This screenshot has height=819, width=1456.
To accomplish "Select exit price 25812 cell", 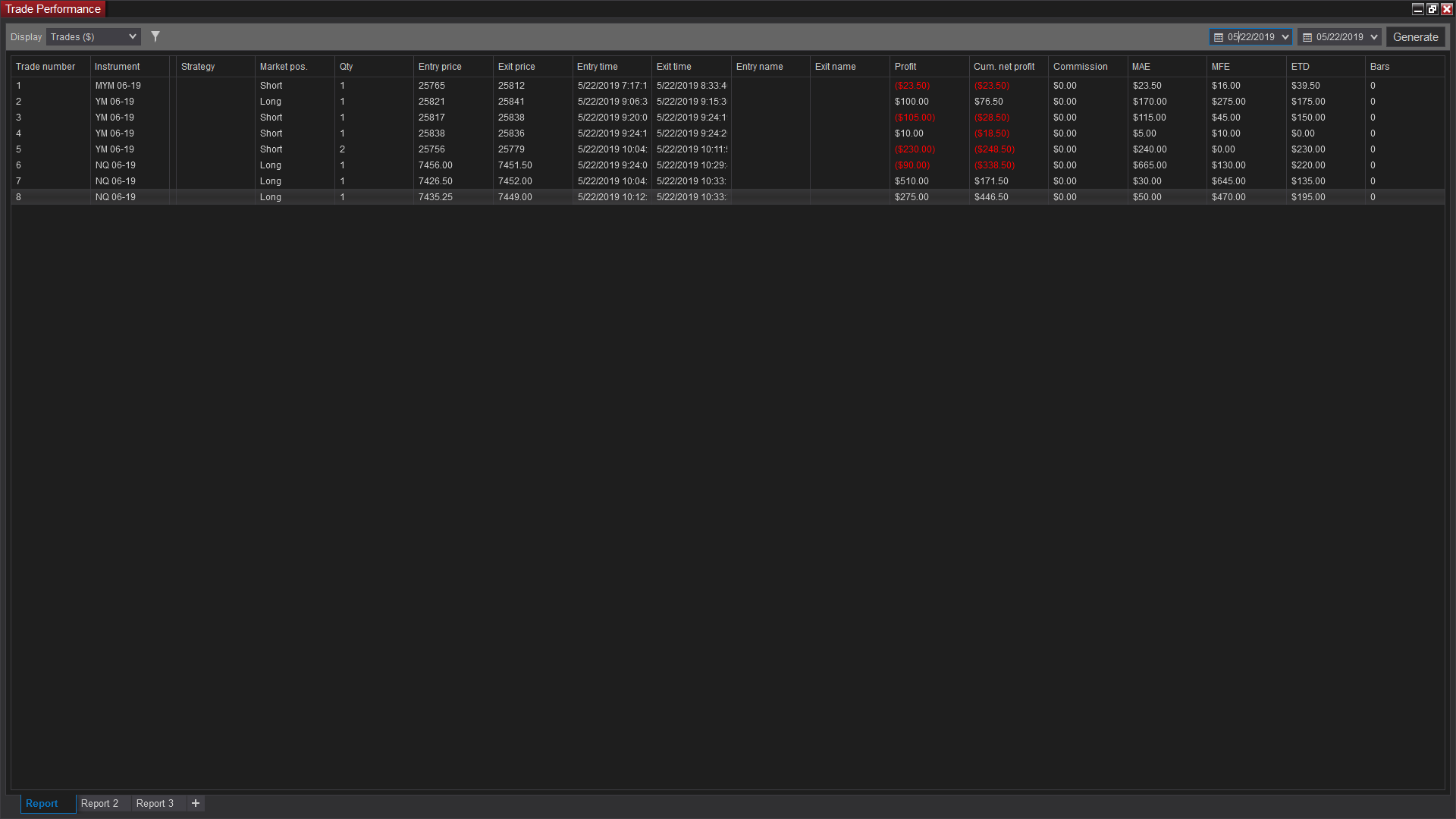I will pos(532,86).
